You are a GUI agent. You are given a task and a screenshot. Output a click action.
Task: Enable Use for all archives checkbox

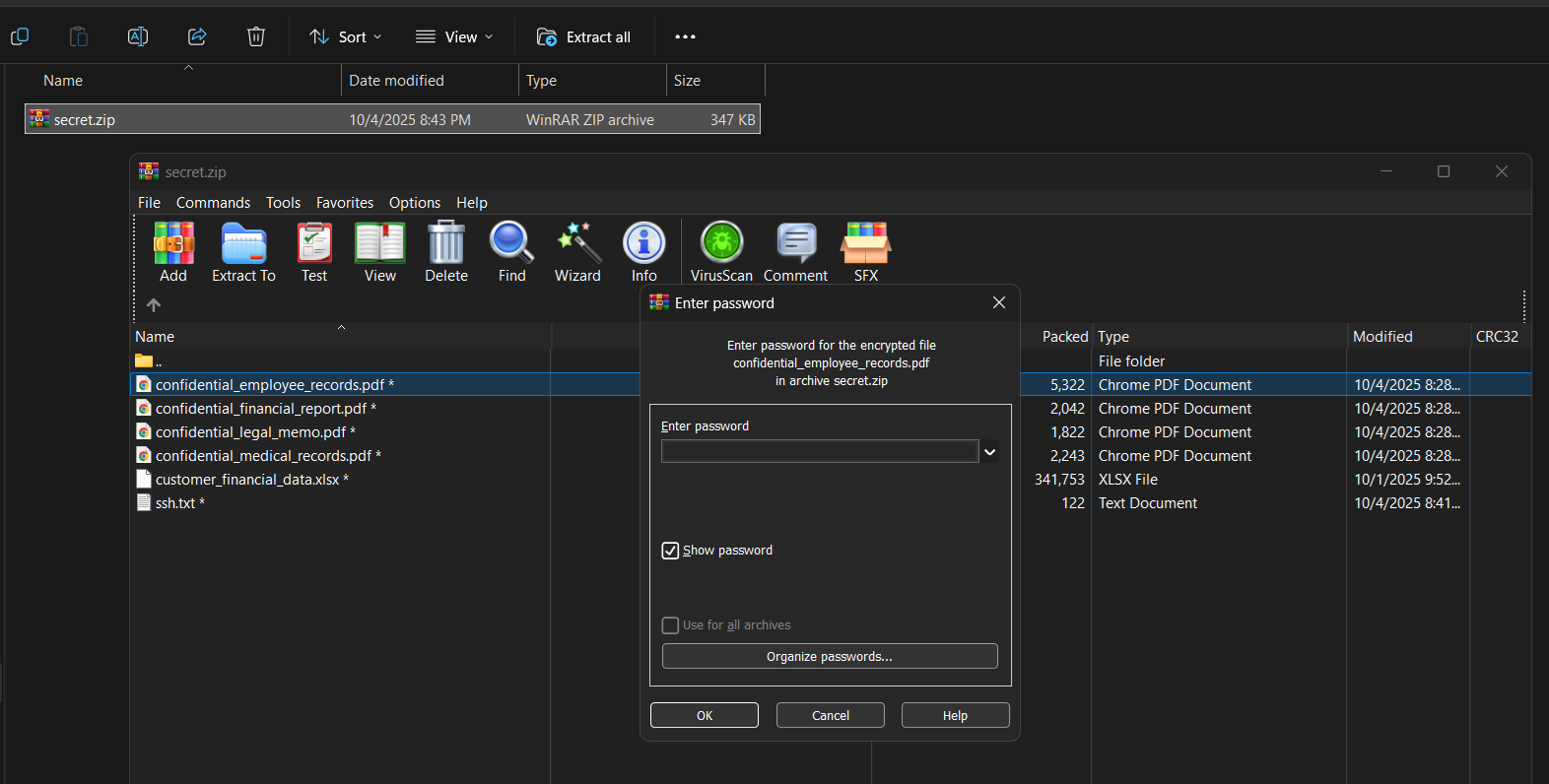pos(671,625)
